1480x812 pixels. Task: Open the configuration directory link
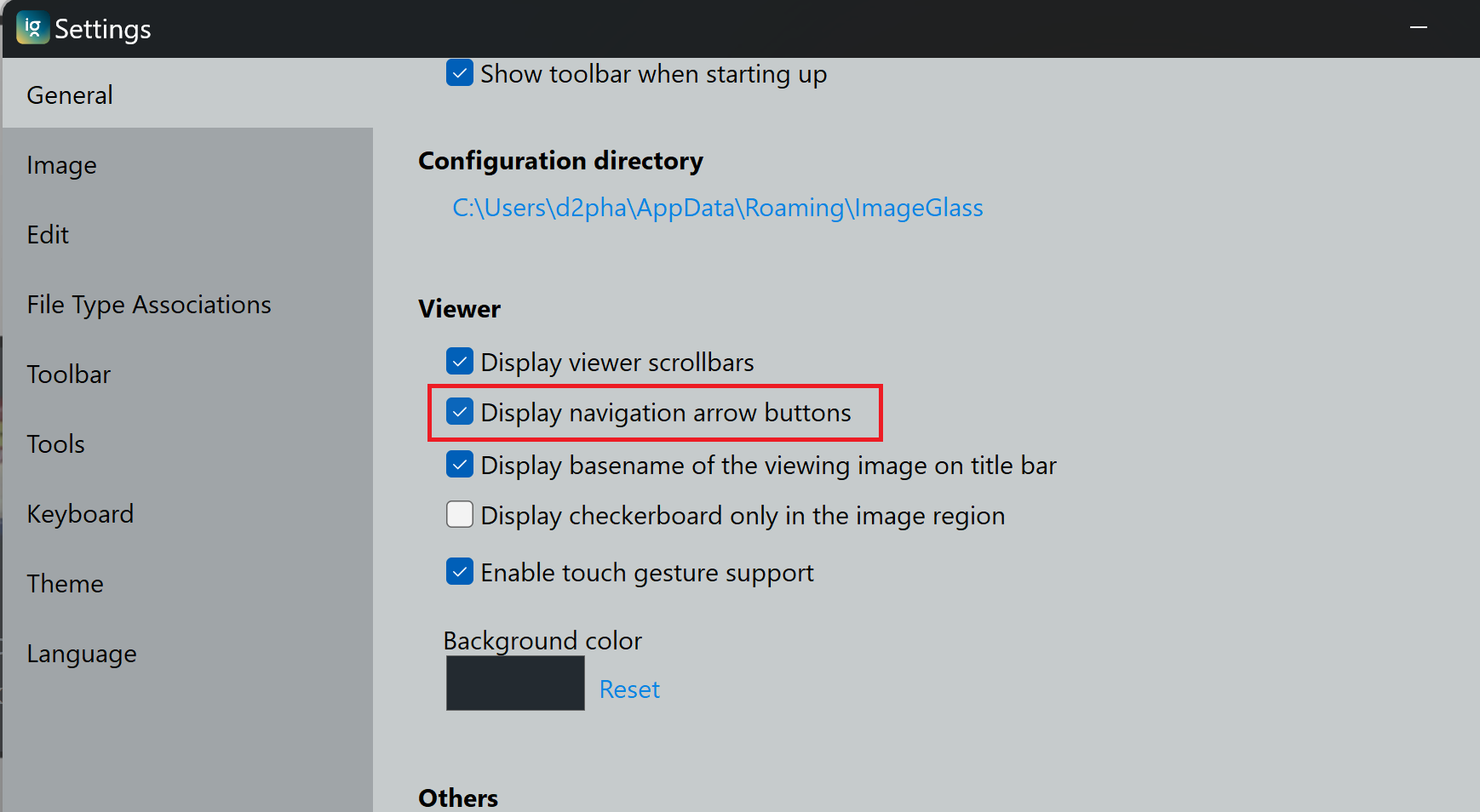[717, 208]
